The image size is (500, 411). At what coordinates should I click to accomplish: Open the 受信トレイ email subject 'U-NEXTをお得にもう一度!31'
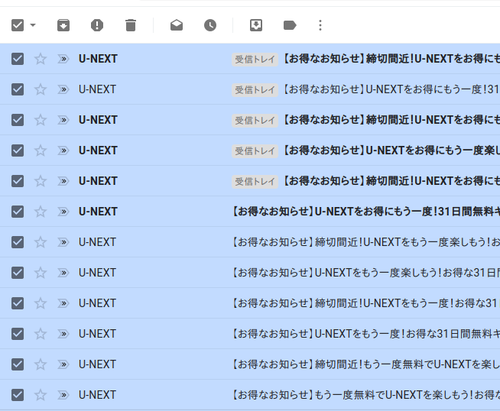click(x=391, y=89)
